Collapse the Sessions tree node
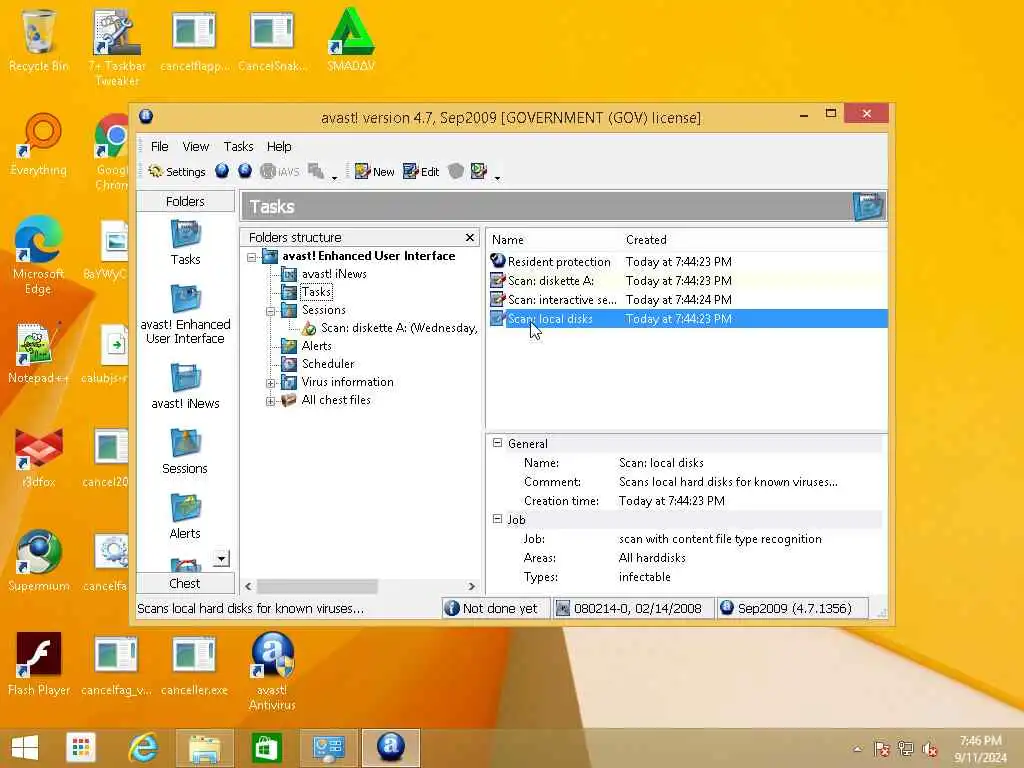The height and width of the screenshot is (768, 1024). pyautogui.click(x=270, y=311)
